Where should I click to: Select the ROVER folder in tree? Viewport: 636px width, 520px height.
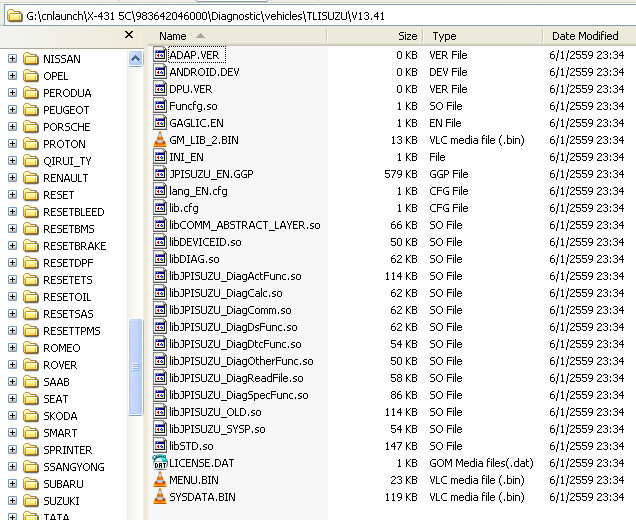[60, 365]
